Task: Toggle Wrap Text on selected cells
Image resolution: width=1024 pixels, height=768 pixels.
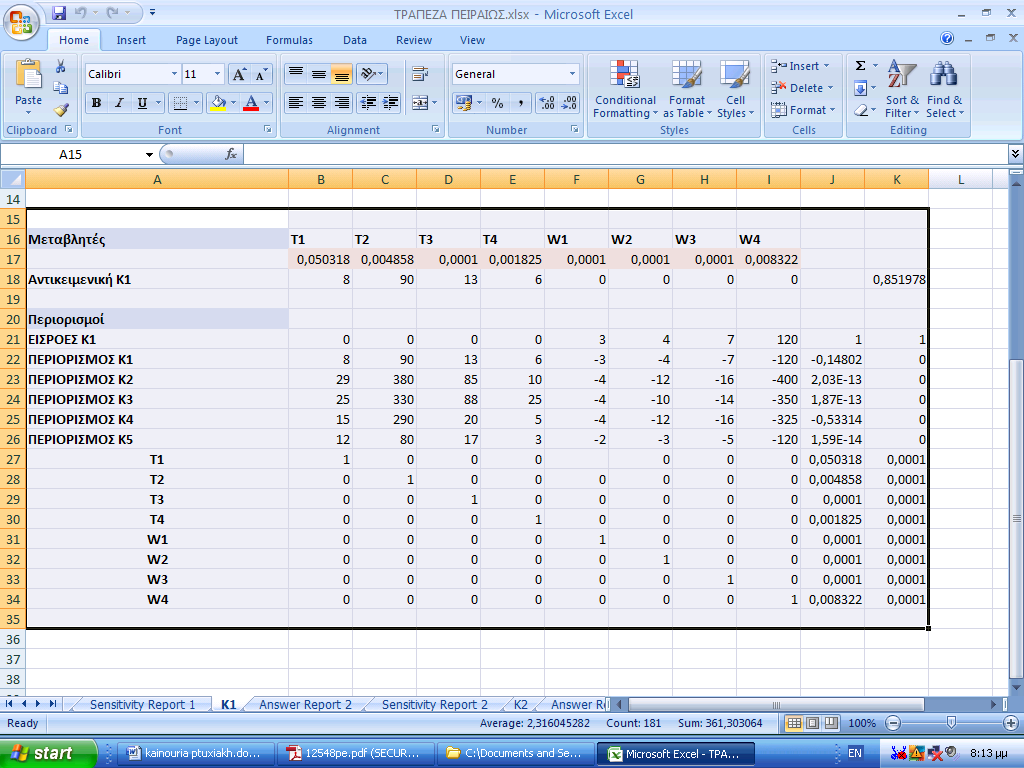Action: (420, 74)
